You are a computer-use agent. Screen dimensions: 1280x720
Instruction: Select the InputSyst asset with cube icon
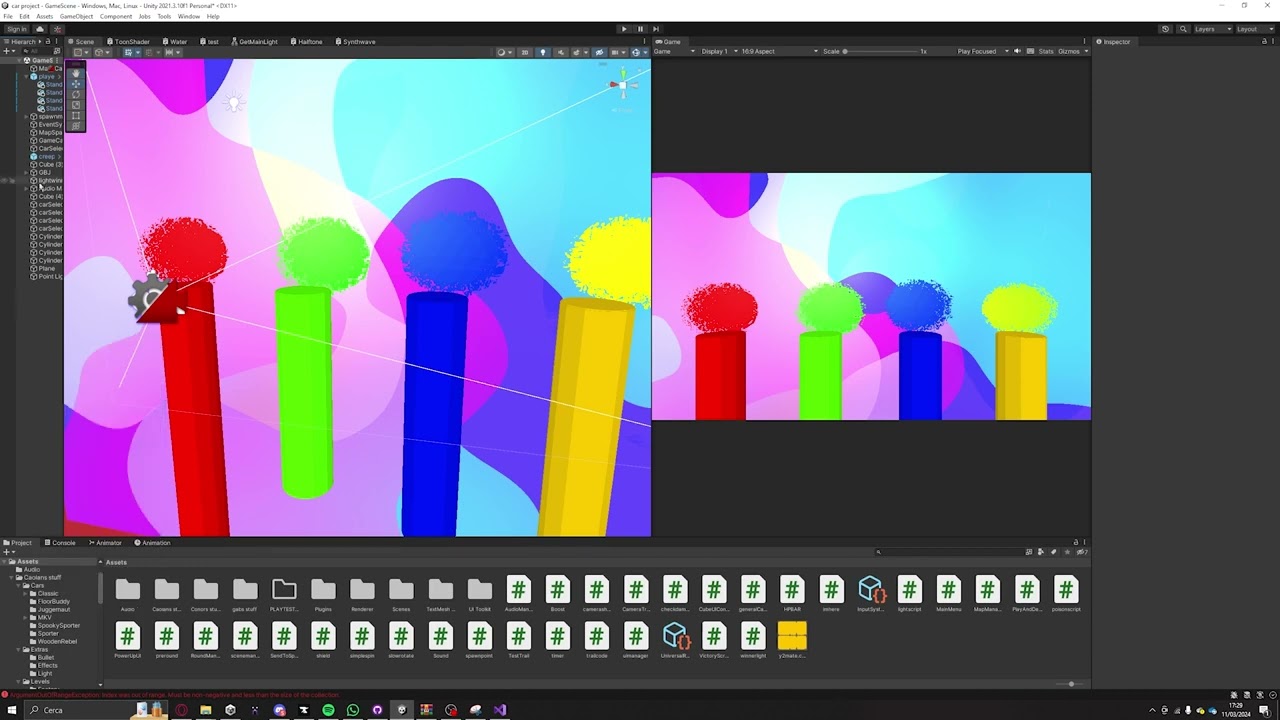pyautogui.click(x=870, y=594)
